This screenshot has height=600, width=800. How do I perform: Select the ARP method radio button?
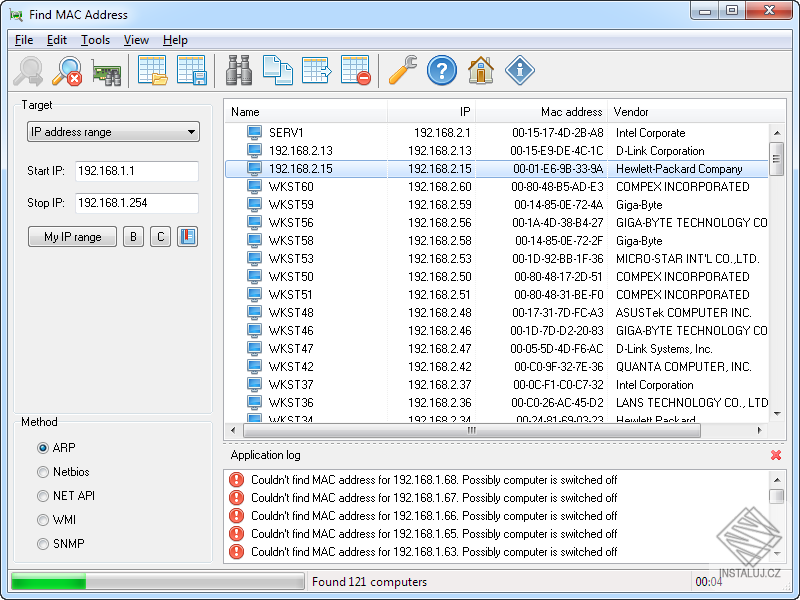click(x=43, y=448)
